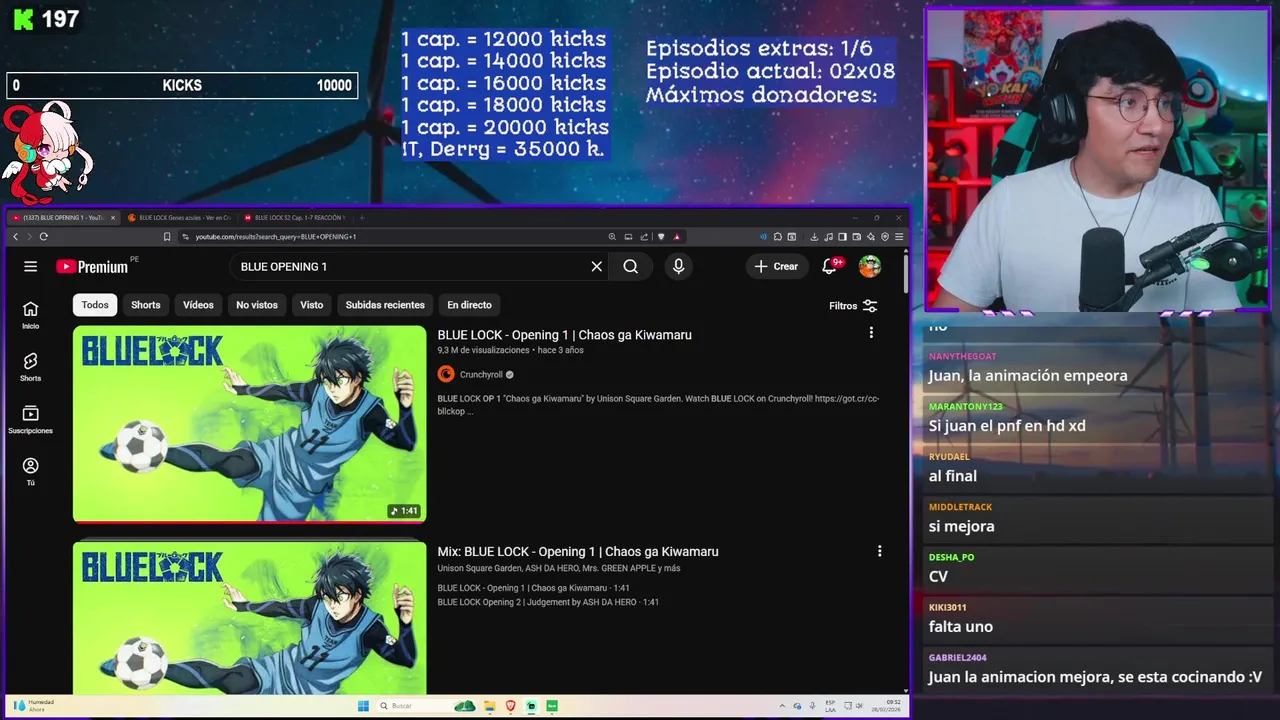The width and height of the screenshot is (1280, 720).
Task: Go back in the browser
Action: pyautogui.click(x=15, y=237)
